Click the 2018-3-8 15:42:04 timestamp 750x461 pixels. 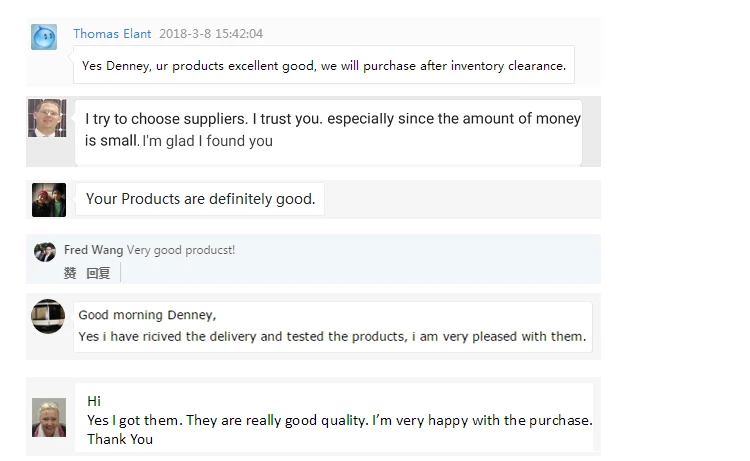211,34
